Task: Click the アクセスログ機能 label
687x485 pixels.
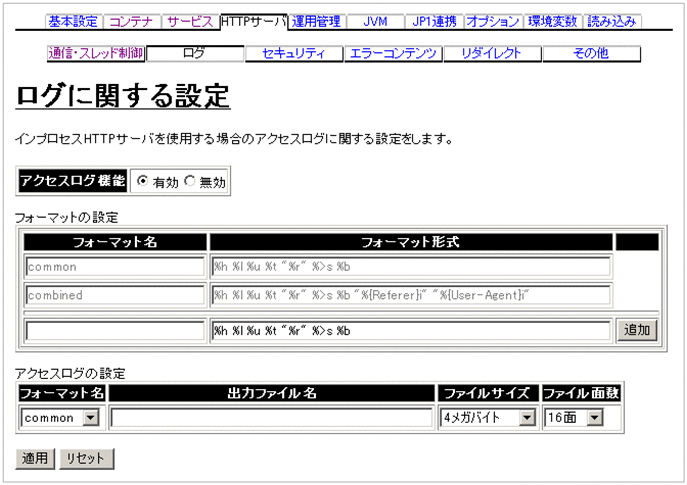Action: [73, 181]
